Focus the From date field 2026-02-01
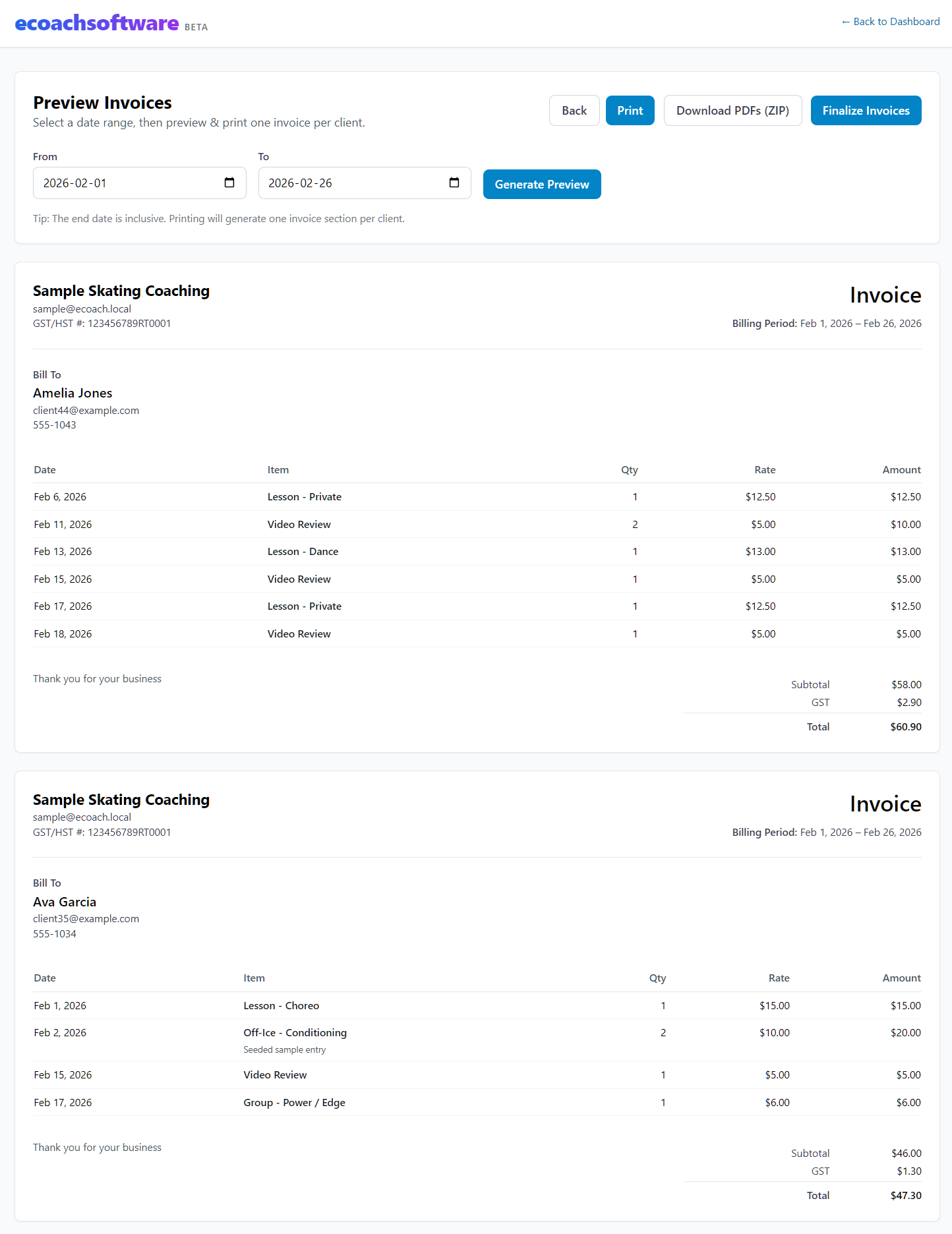Screen dimensions: 952x1234 click(x=139, y=183)
